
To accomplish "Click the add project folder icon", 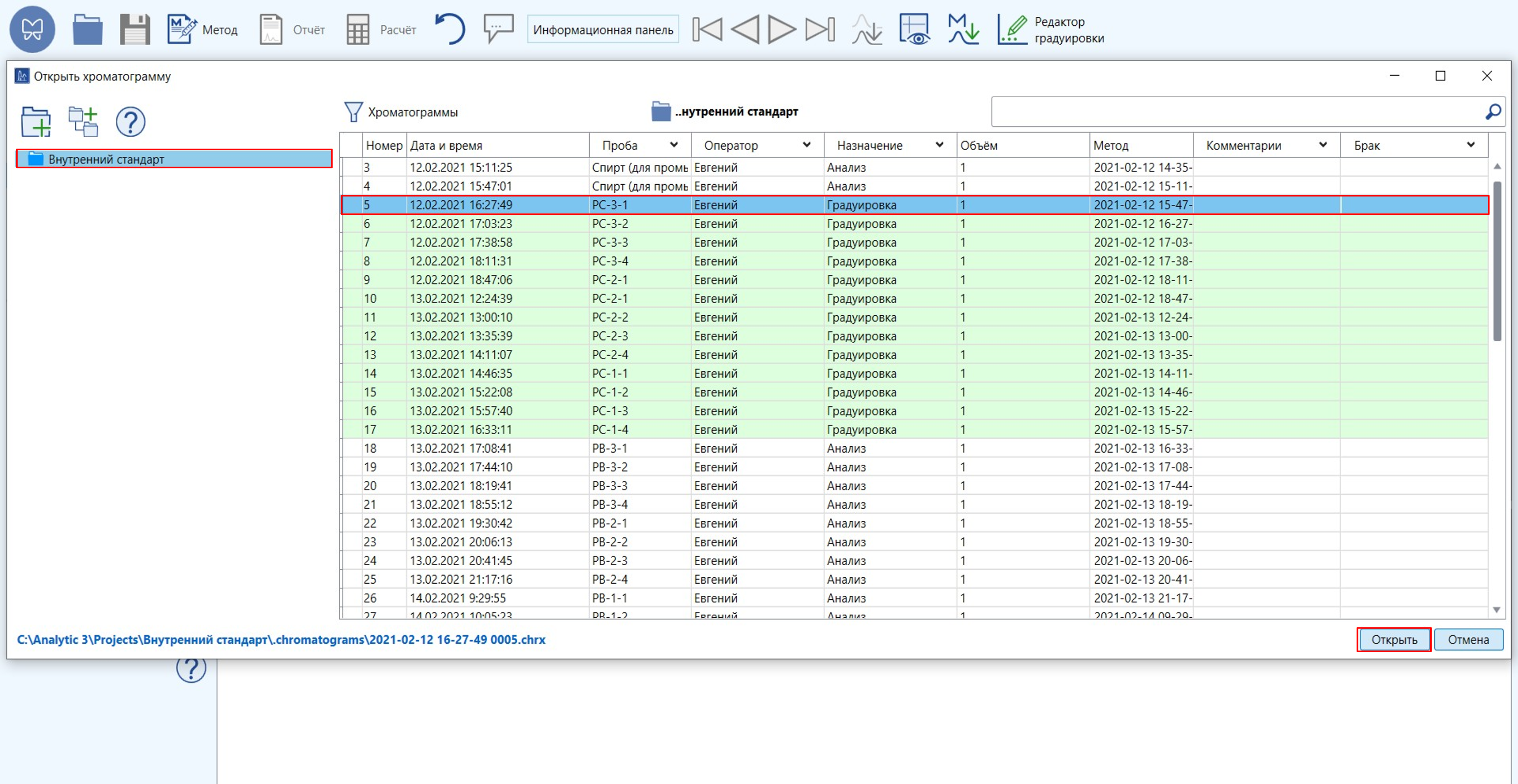I will pyautogui.click(x=35, y=121).
